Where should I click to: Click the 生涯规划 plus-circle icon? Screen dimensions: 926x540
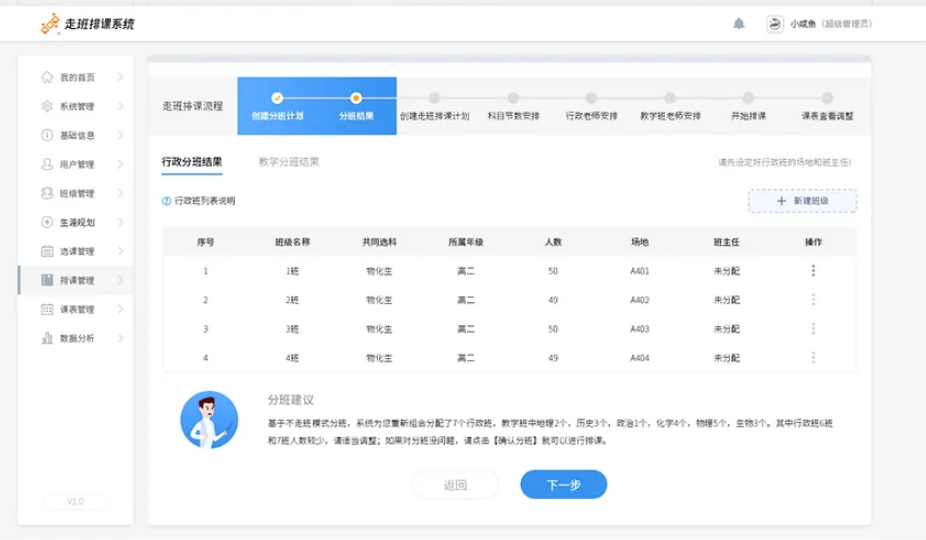click(x=47, y=222)
